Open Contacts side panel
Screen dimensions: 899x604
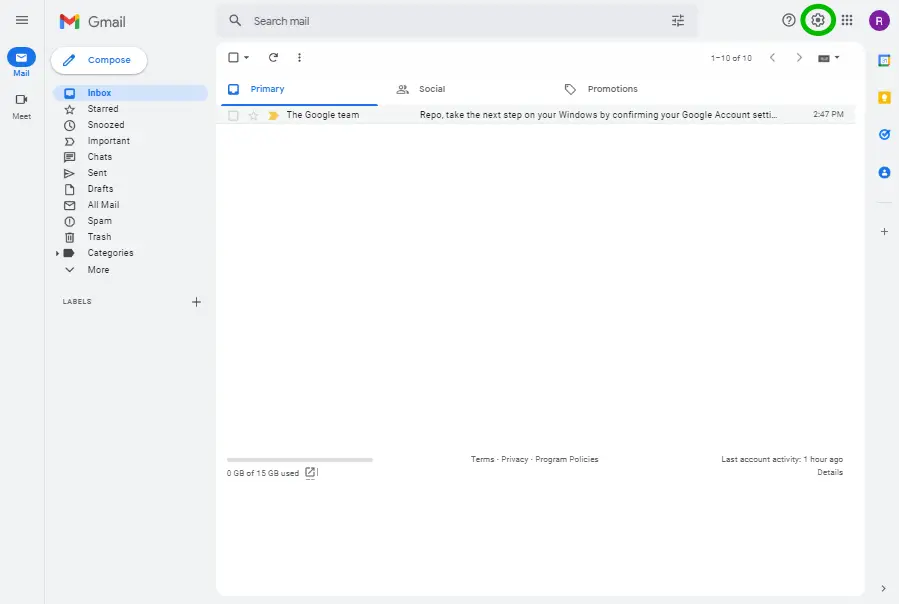[884, 172]
